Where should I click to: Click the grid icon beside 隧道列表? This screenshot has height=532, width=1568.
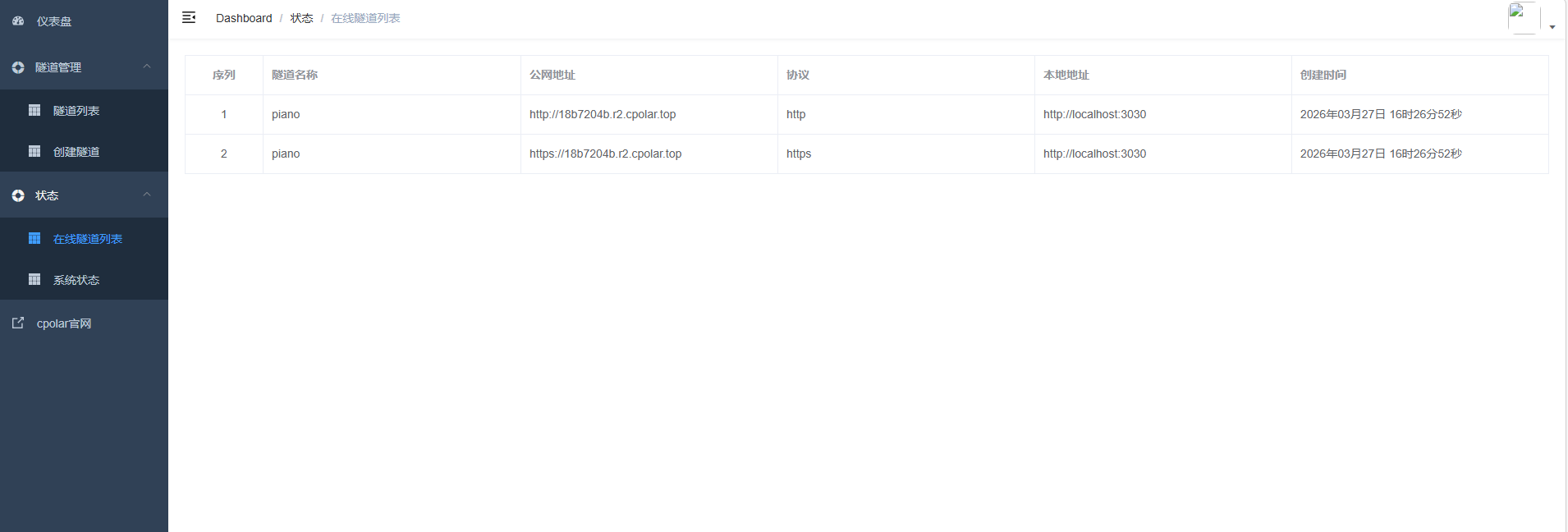34,110
